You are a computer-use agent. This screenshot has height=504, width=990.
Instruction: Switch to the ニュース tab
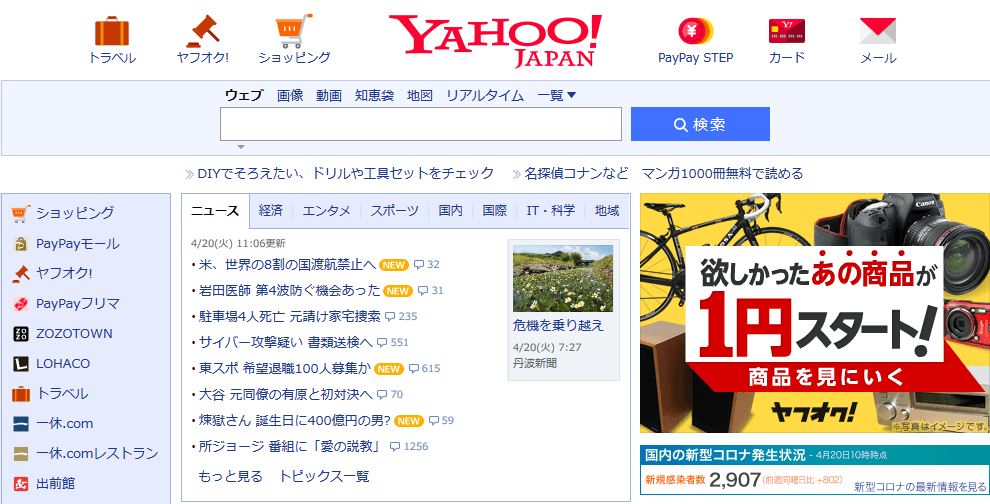[x=215, y=211]
